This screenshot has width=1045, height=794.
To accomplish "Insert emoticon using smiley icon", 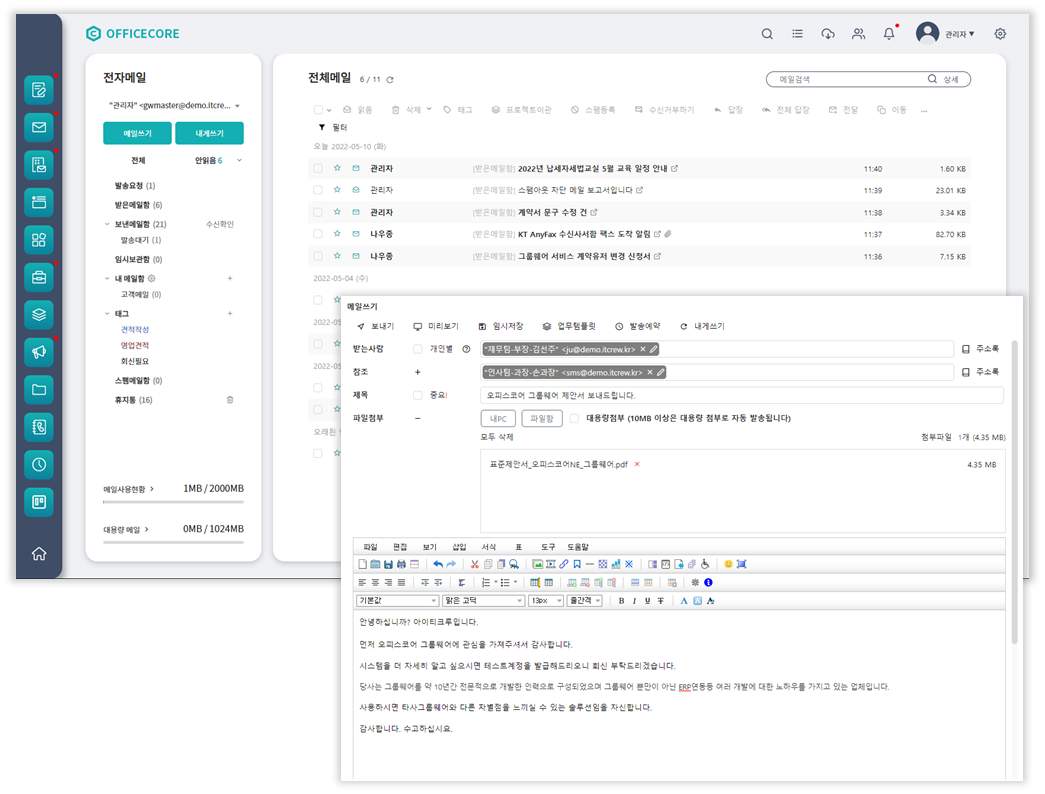I will [x=728, y=564].
